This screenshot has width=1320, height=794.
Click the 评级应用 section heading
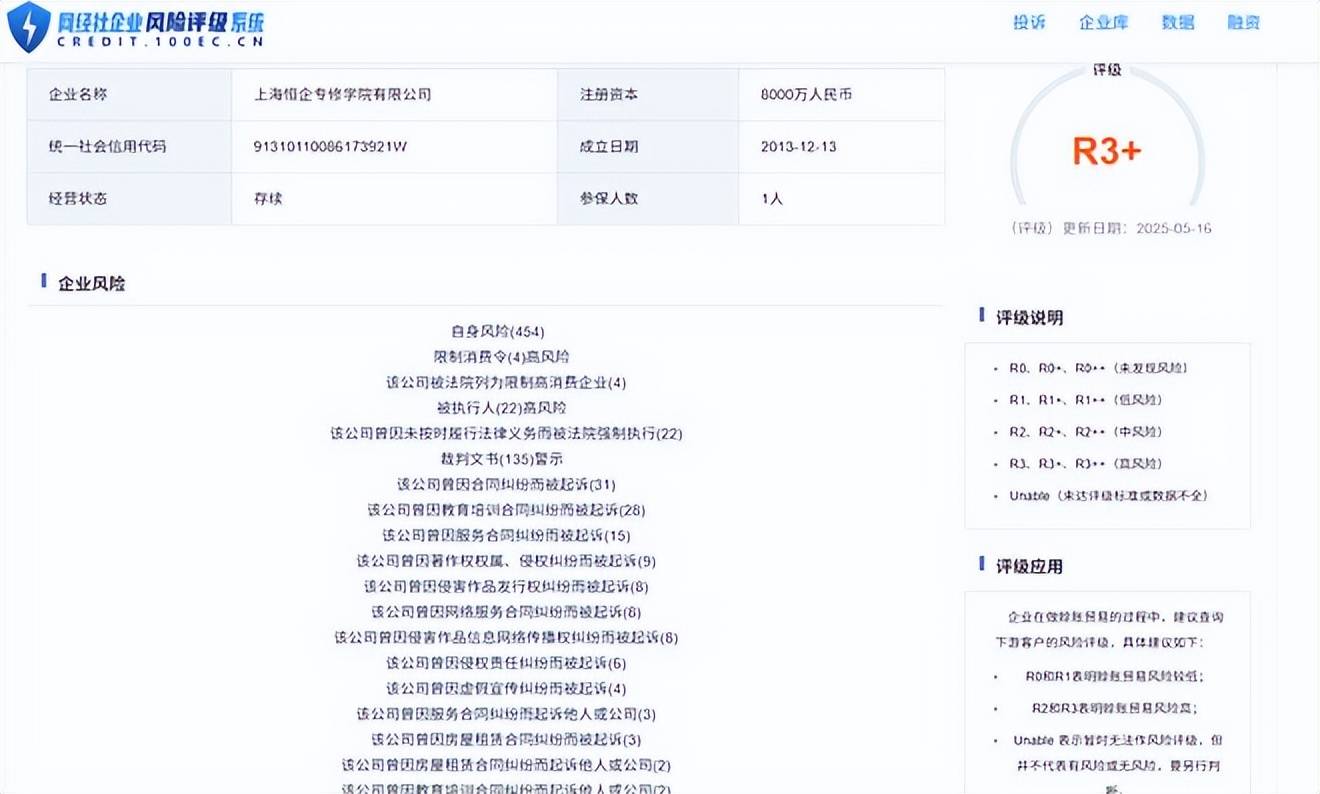[1029, 566]
